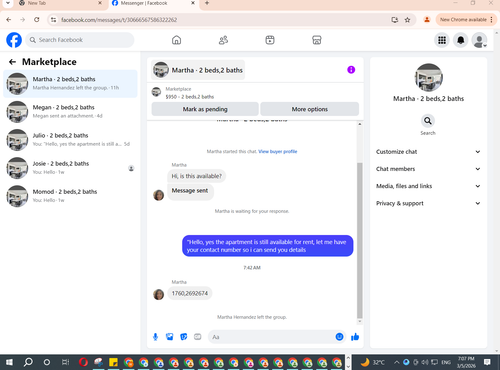Screen dimensions: 500x370
Task: Open Sticky Notes from taskbar
Action: click(113, 362)
